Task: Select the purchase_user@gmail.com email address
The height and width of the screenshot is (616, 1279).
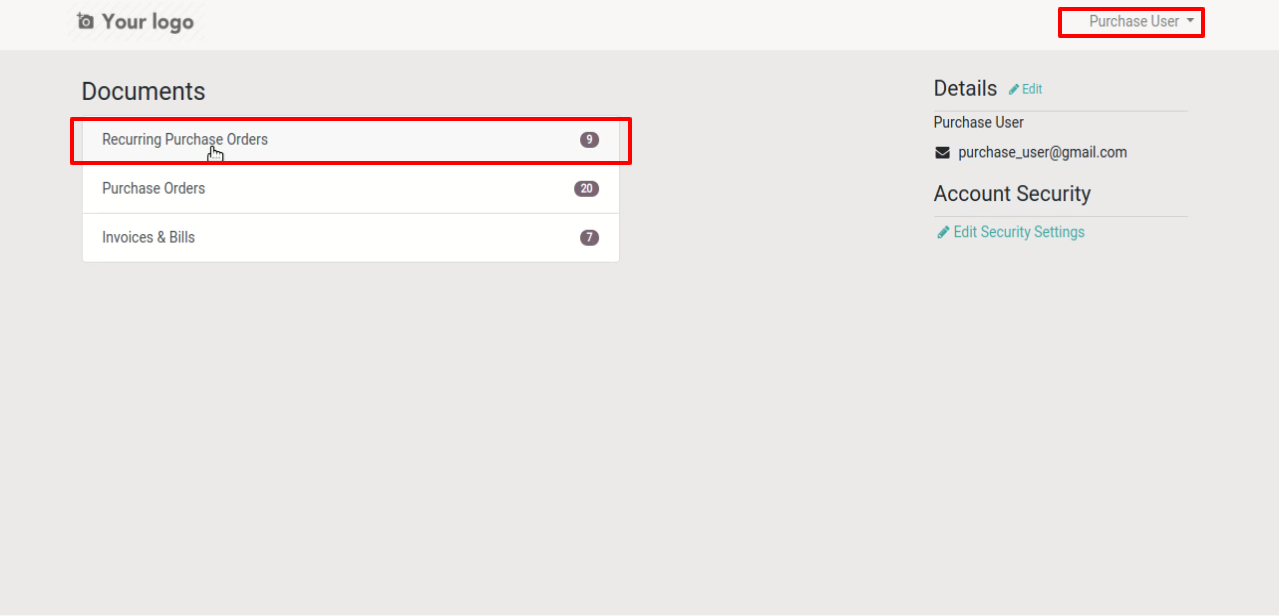Action: point(1042,153)
